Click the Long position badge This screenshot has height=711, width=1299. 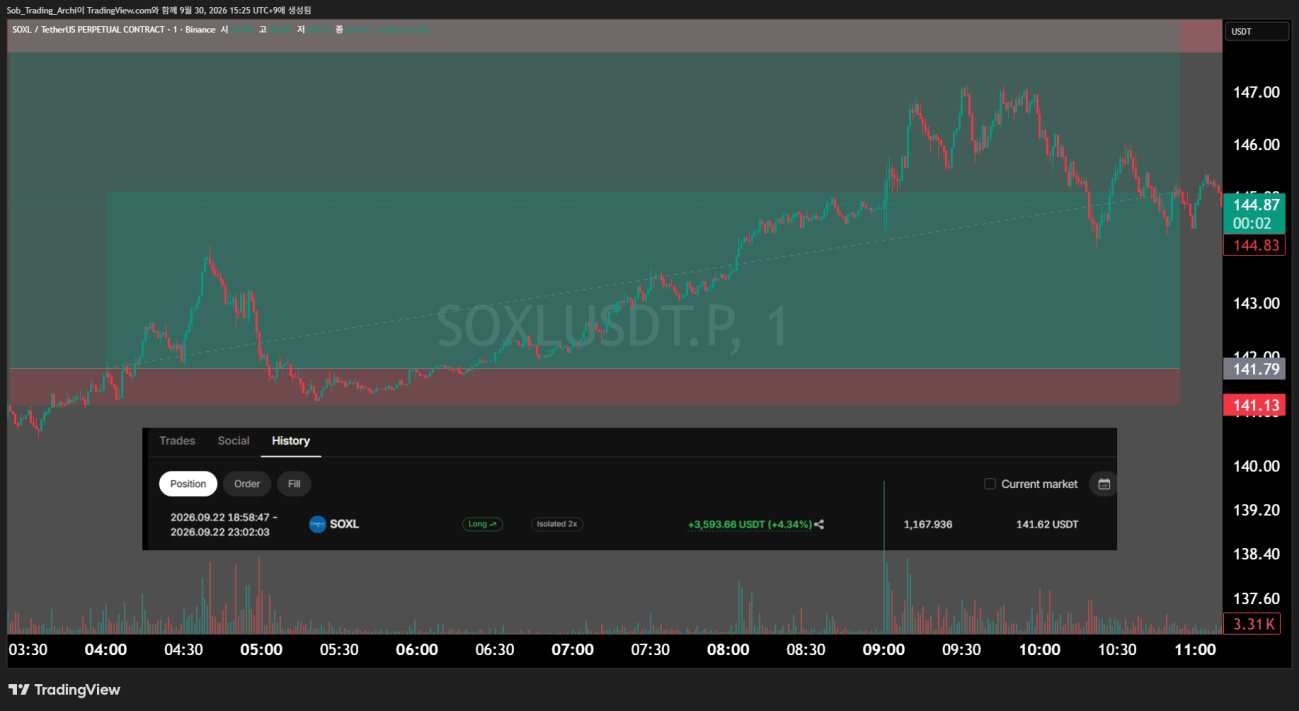click(x=483, y=524)
